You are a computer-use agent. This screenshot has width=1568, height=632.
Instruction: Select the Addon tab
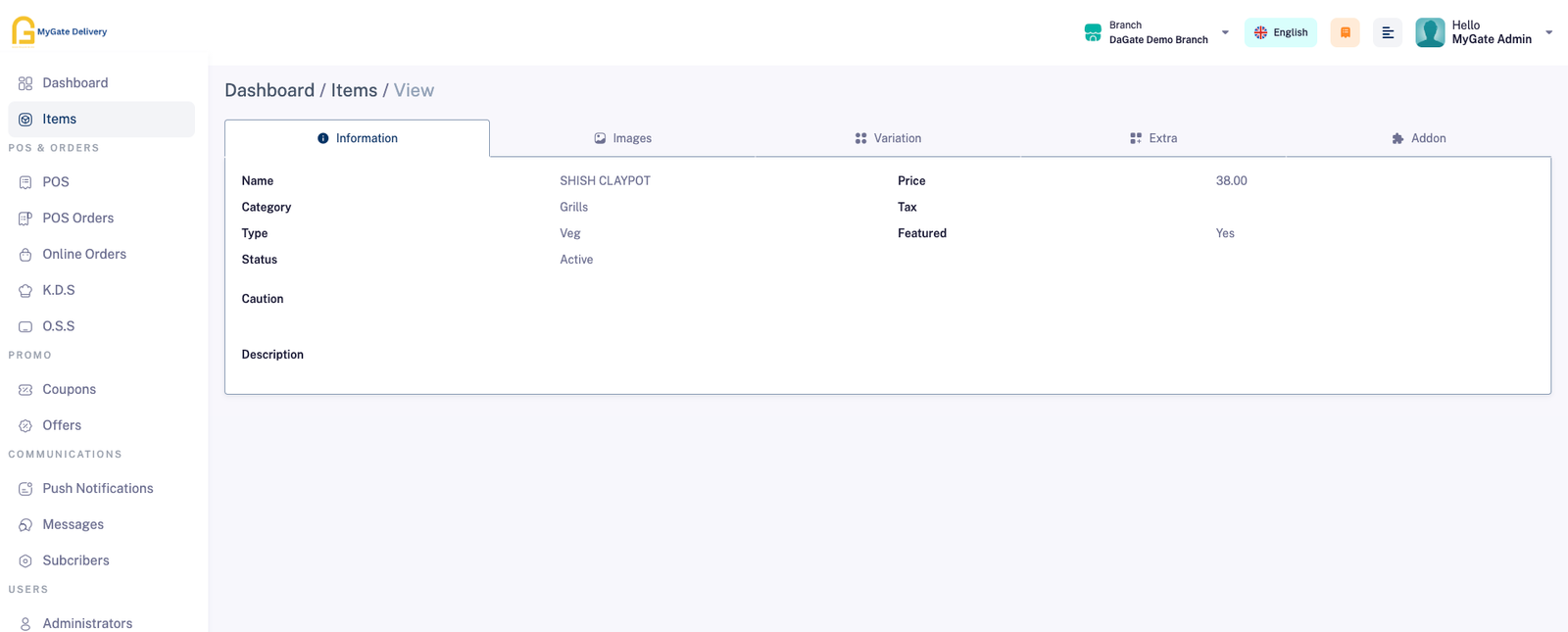coord(1418,138)
